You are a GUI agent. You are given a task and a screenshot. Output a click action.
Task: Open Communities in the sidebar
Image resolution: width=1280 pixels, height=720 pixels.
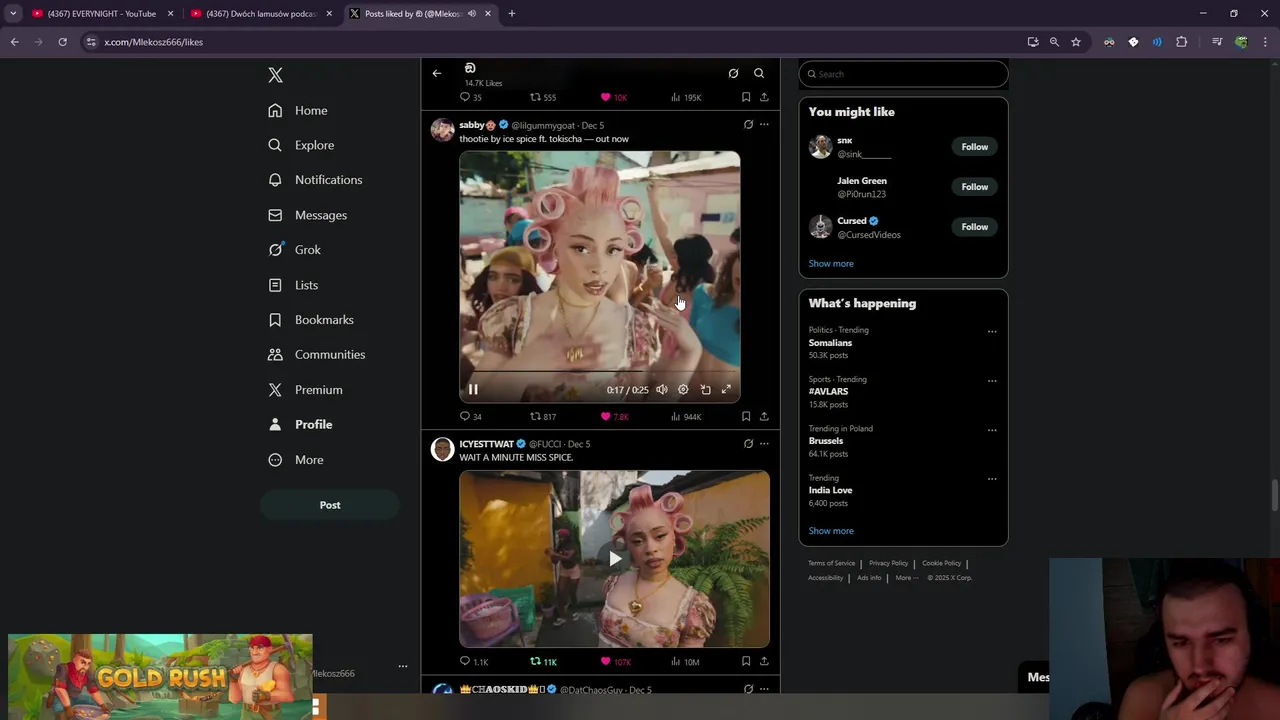pos(317,355)
